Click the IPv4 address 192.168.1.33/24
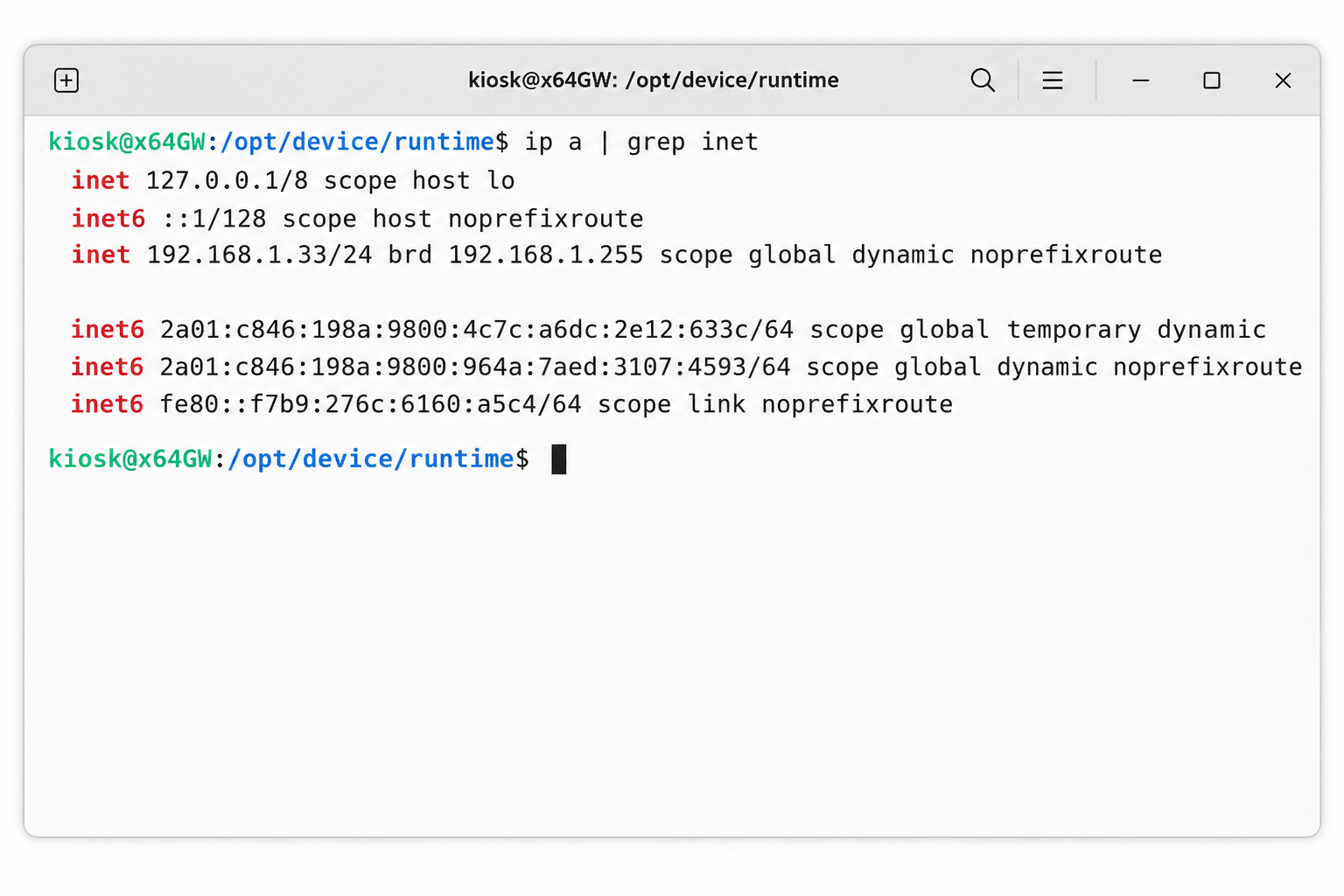The width and height of the screenshot is (1344, 896). (x=259, y=255)
